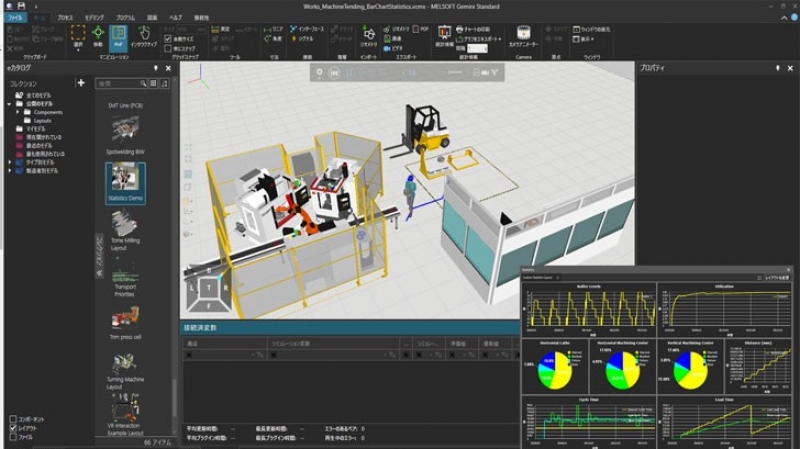
Task: Open the 統計情報 (Statistics) dashboard
Action: 444,37
